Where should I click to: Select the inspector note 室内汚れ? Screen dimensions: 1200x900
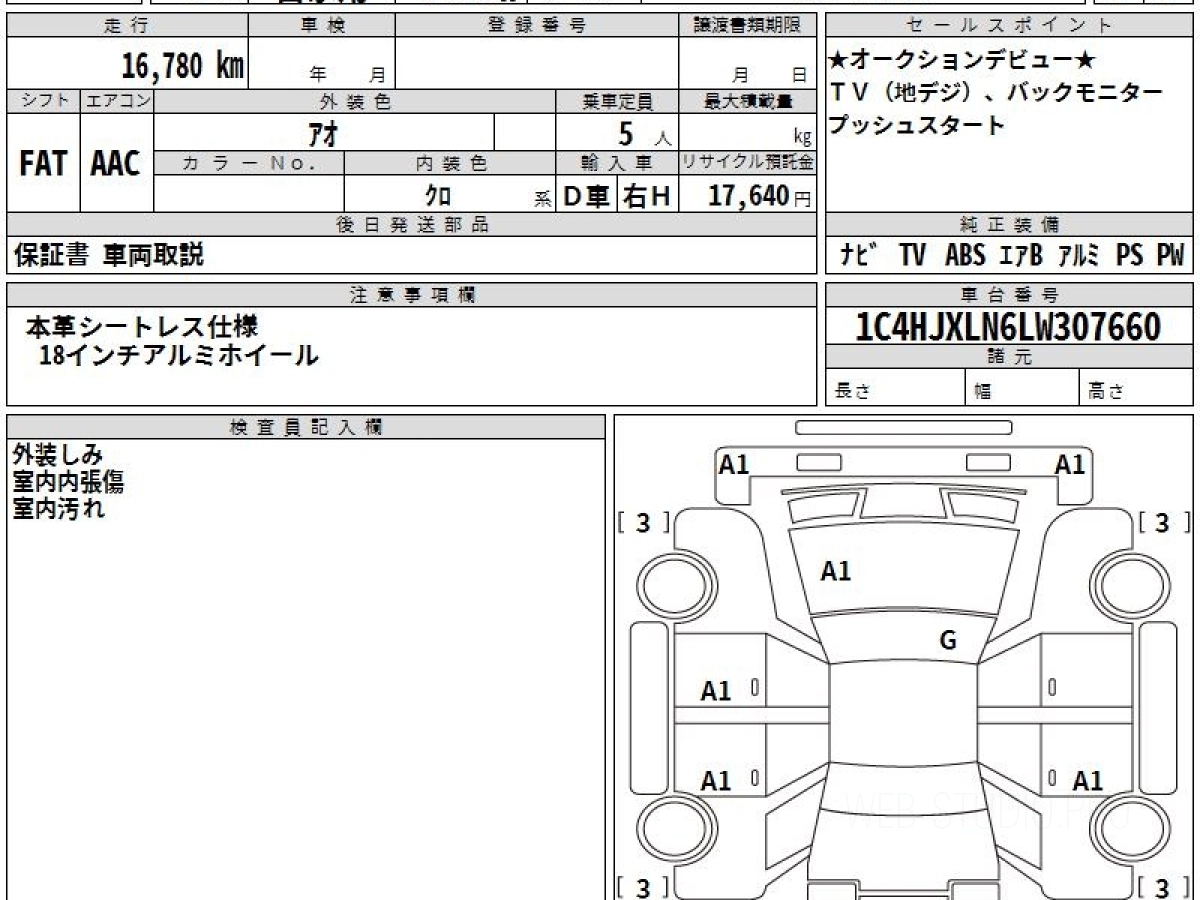[x=58, y=509]
